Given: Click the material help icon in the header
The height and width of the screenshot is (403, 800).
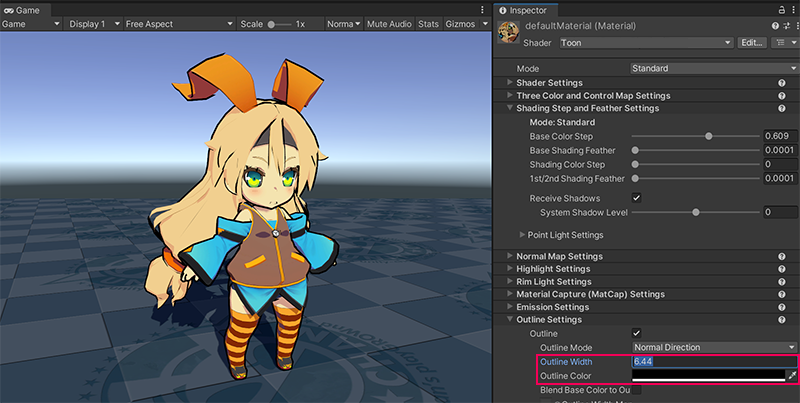Looking at the screenshot, I should point(776,26).
